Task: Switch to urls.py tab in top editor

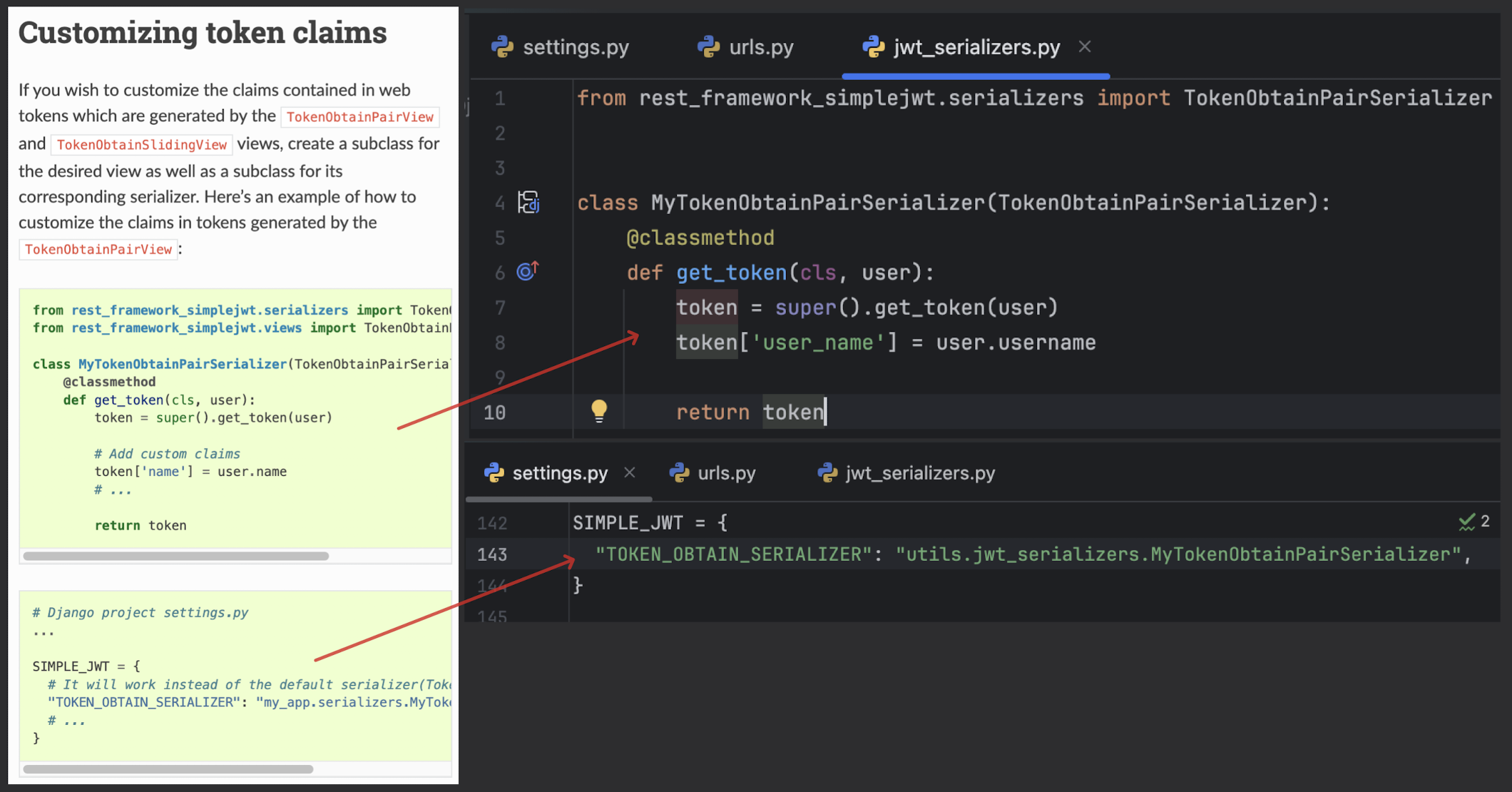Action: click(x=760, y=47)
